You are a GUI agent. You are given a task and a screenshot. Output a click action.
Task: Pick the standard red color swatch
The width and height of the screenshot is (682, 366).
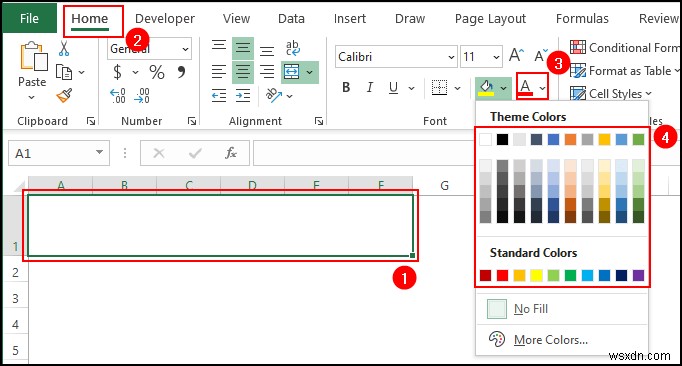click(x=502, y=275)
